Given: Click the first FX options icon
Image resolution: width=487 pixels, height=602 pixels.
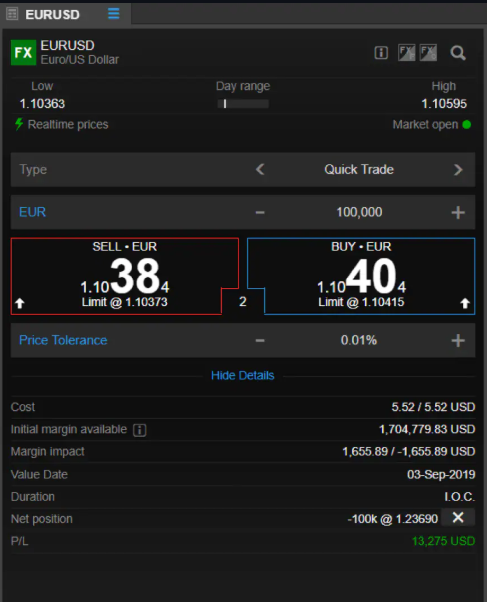Looking at the screenshot, I should click(406, 53).
